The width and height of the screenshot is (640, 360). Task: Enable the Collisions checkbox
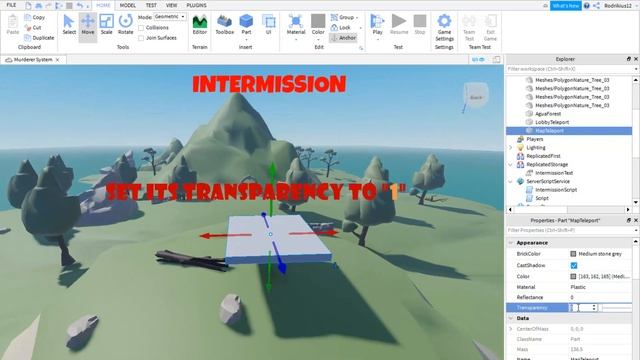pos(141,28)
